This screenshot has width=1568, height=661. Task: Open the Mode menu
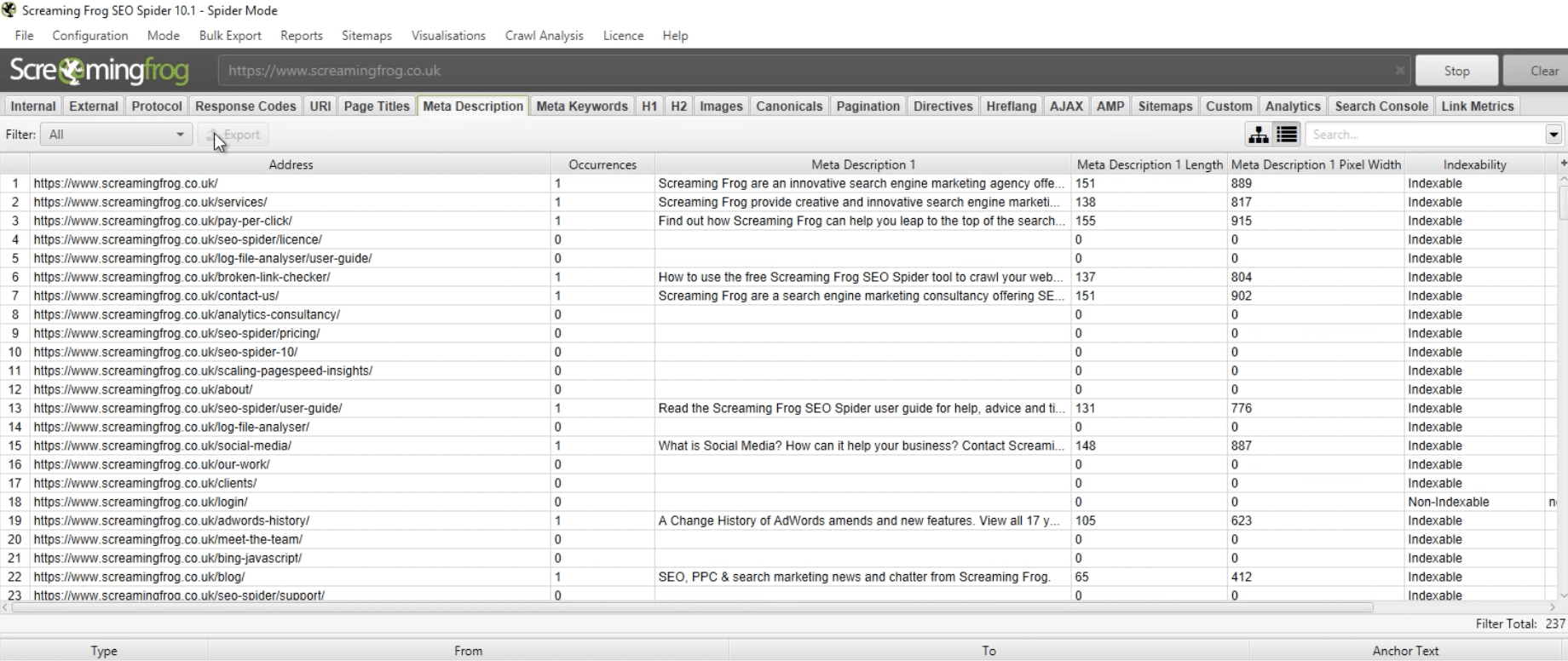(163, 36)
